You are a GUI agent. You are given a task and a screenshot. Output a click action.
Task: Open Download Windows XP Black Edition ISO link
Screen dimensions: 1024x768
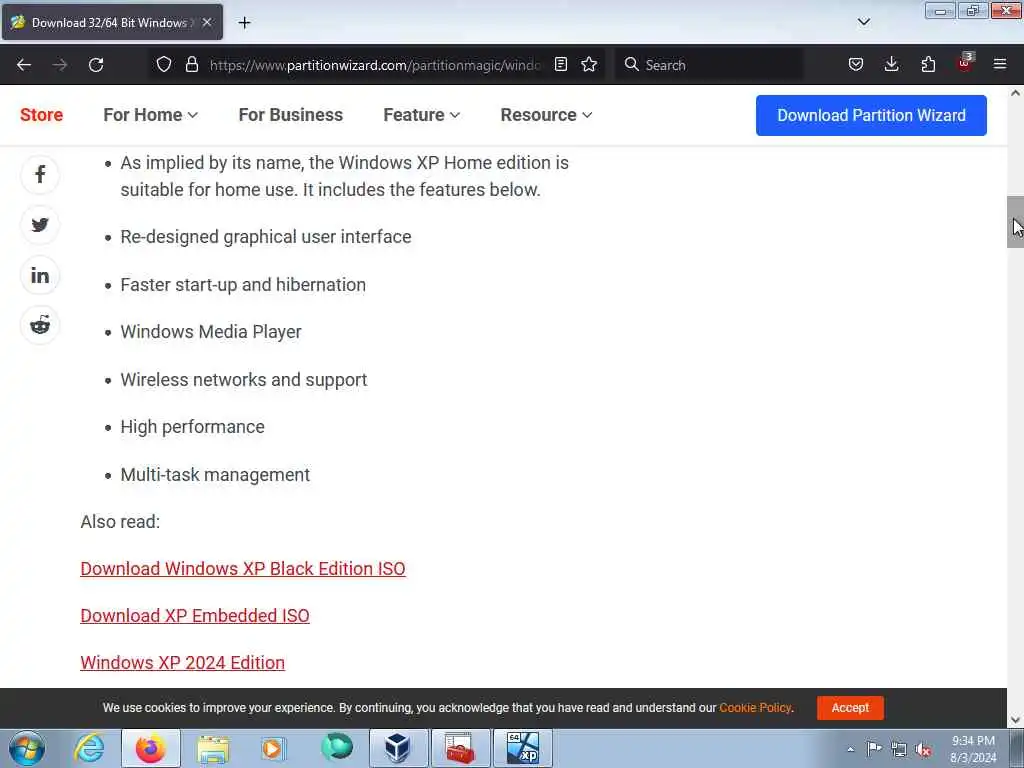click(243, 569)
